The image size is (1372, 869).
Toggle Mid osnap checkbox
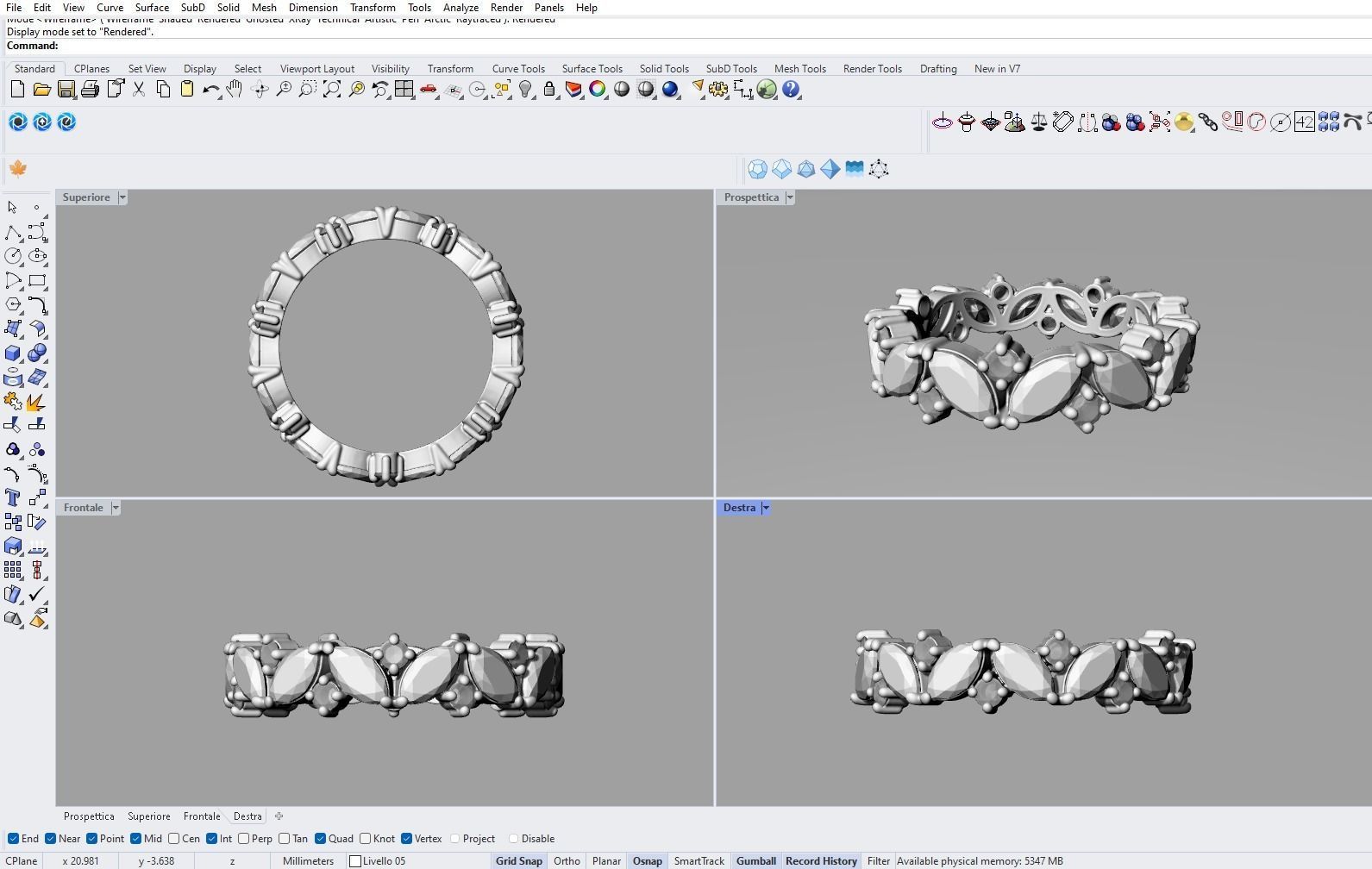point(136,839)
